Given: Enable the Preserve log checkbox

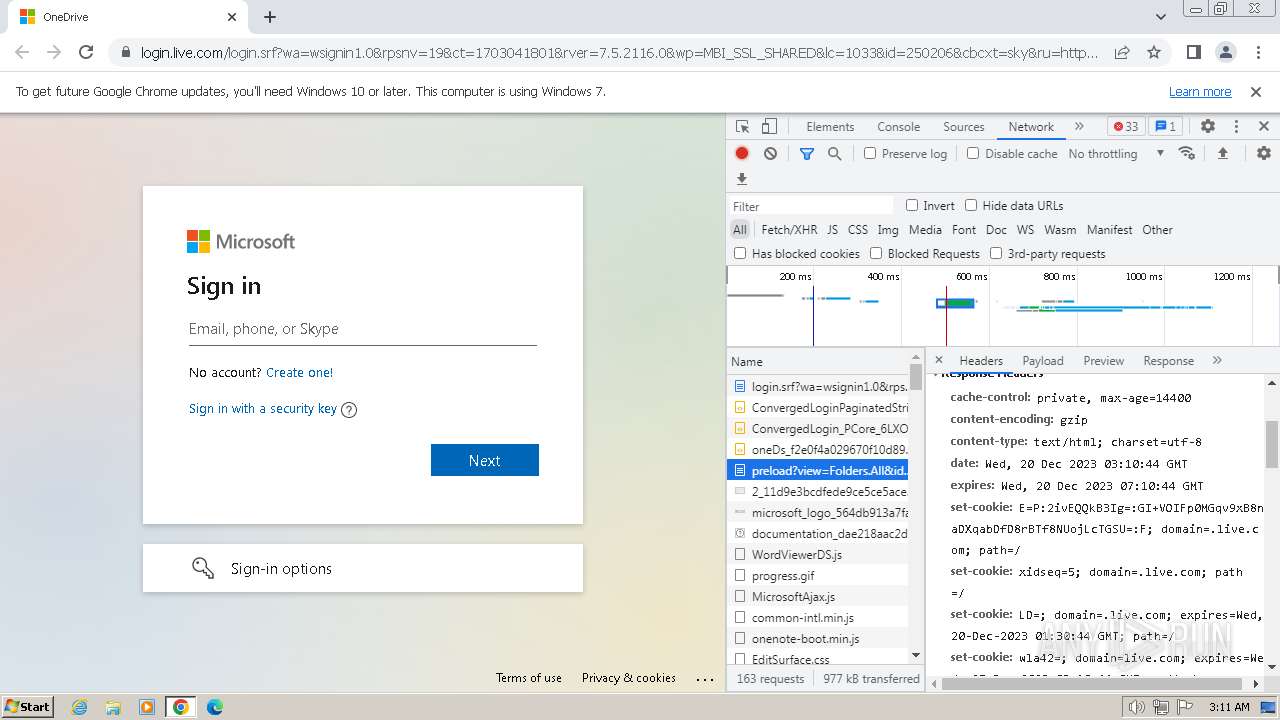Looking at the screenshot, I should tap(870, 153).
